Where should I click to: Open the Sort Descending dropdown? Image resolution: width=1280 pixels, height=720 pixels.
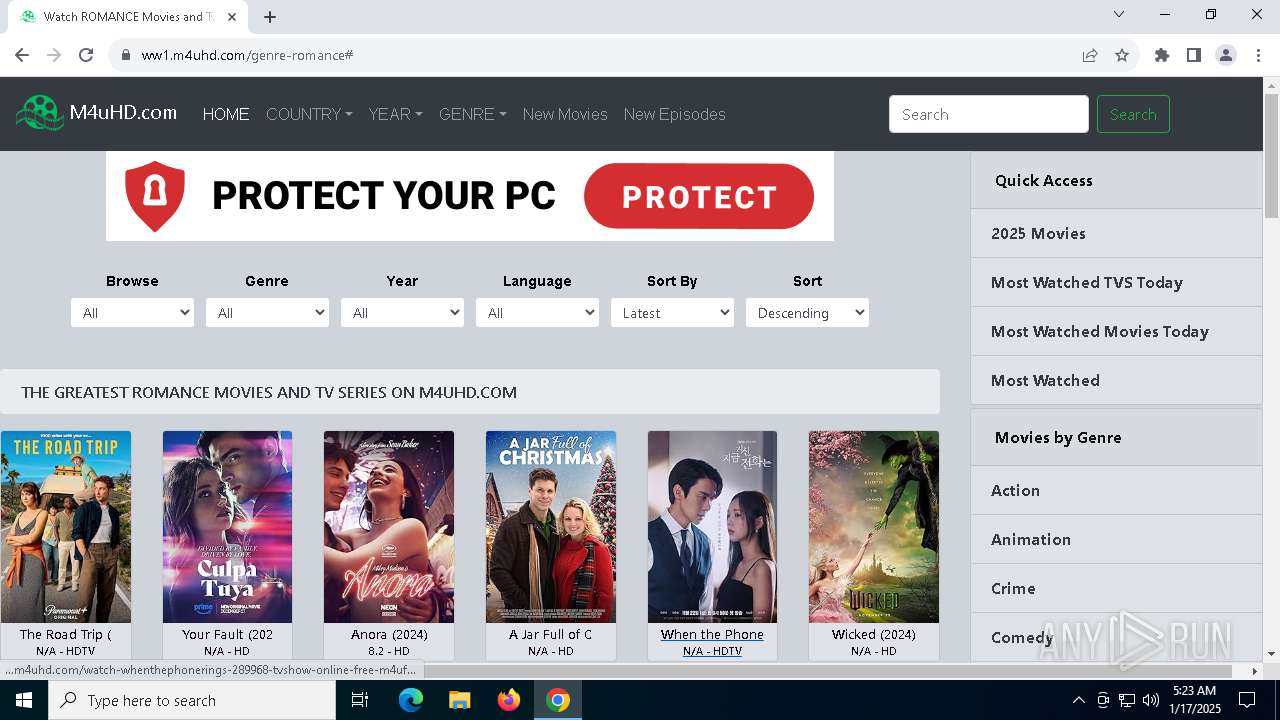coord(807,313)
